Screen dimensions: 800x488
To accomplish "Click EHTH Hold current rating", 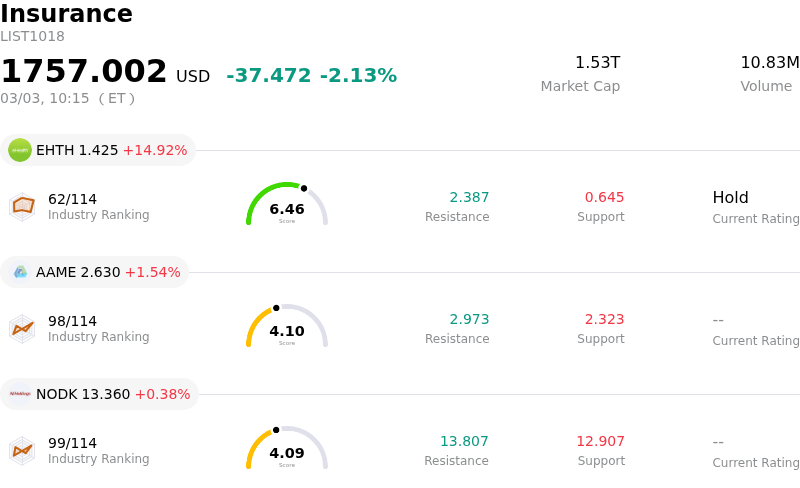I will [x=730, y=198].
